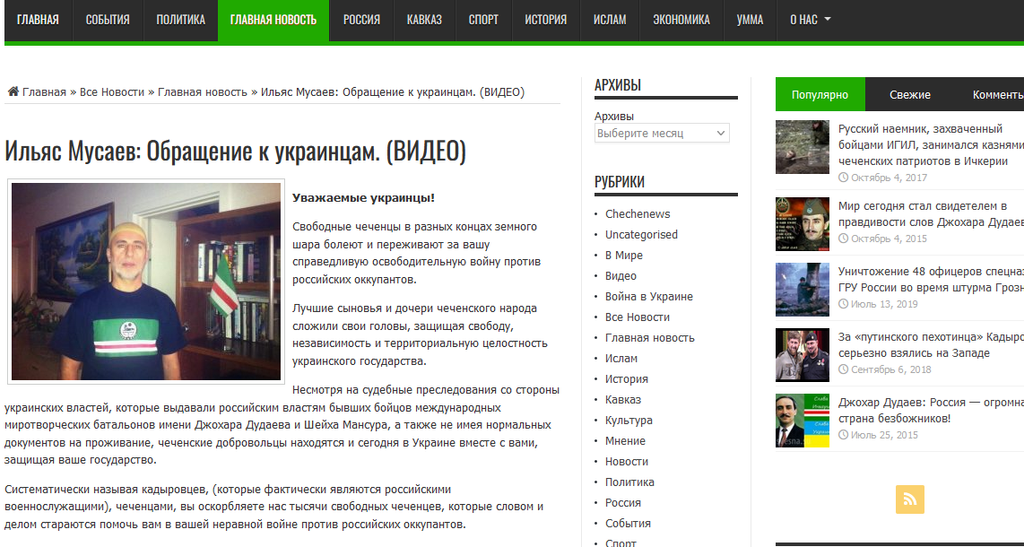Image resolution: width=1024 pixels, height=547 pixels.
Task: Open РОССИЯ navigation item
Action: 362,20
